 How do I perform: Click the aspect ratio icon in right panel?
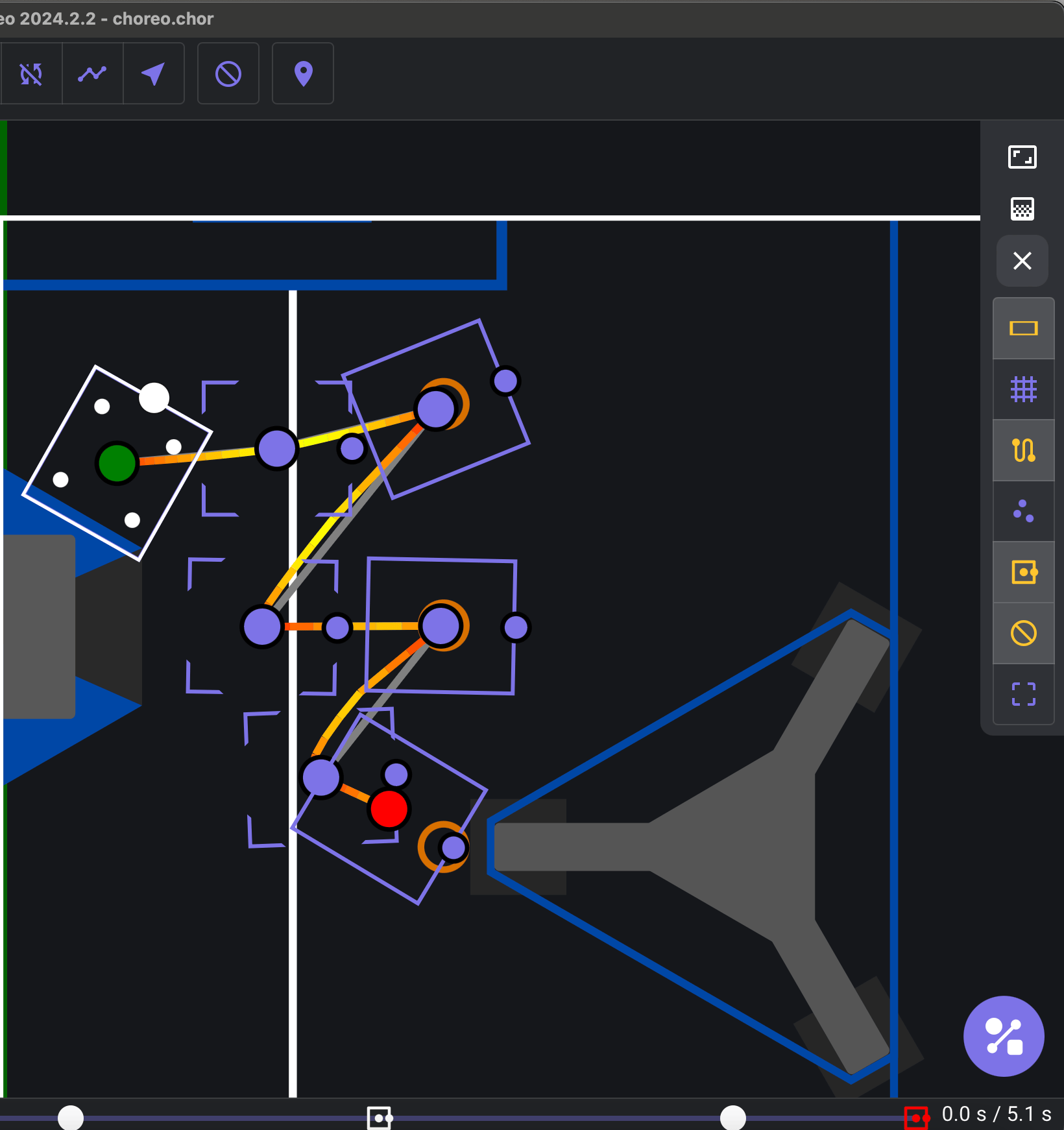pyautogui.click(x=1022, y=157)
